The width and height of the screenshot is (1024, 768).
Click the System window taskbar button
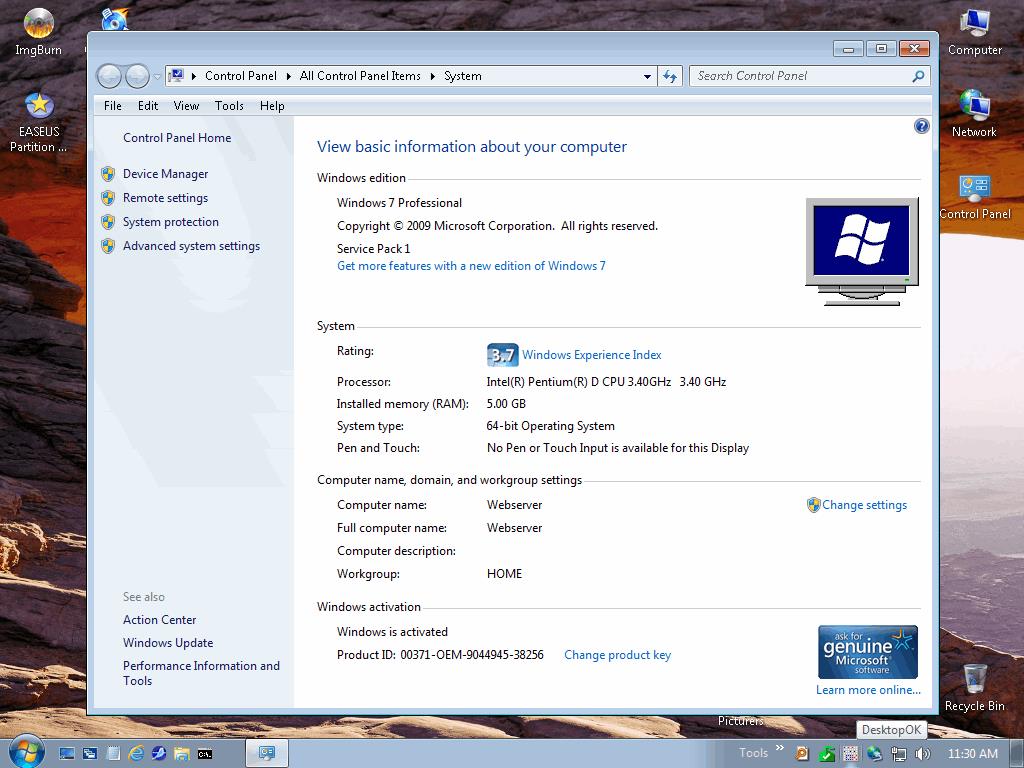(x=267, y=753)
